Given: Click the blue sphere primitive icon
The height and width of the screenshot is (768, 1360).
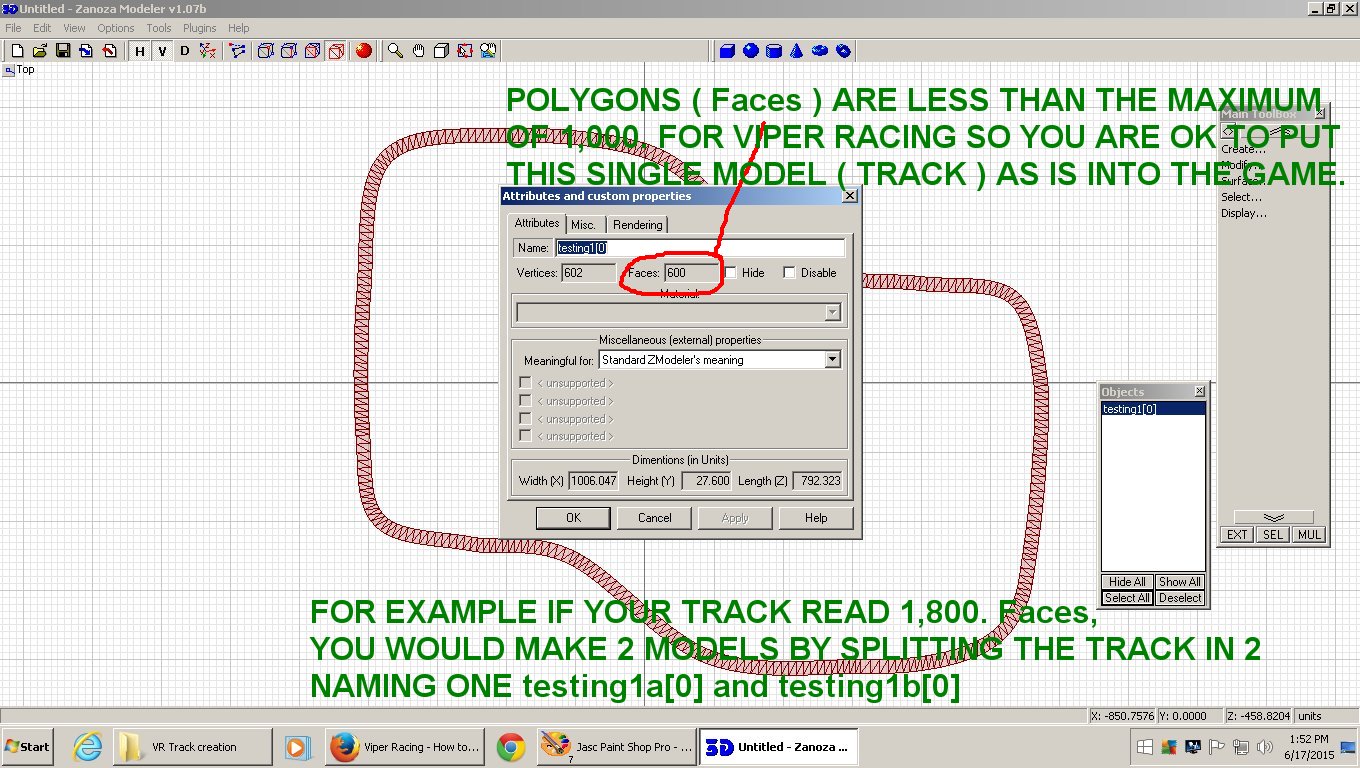Looking at the screenshot, I should (751, 51).
